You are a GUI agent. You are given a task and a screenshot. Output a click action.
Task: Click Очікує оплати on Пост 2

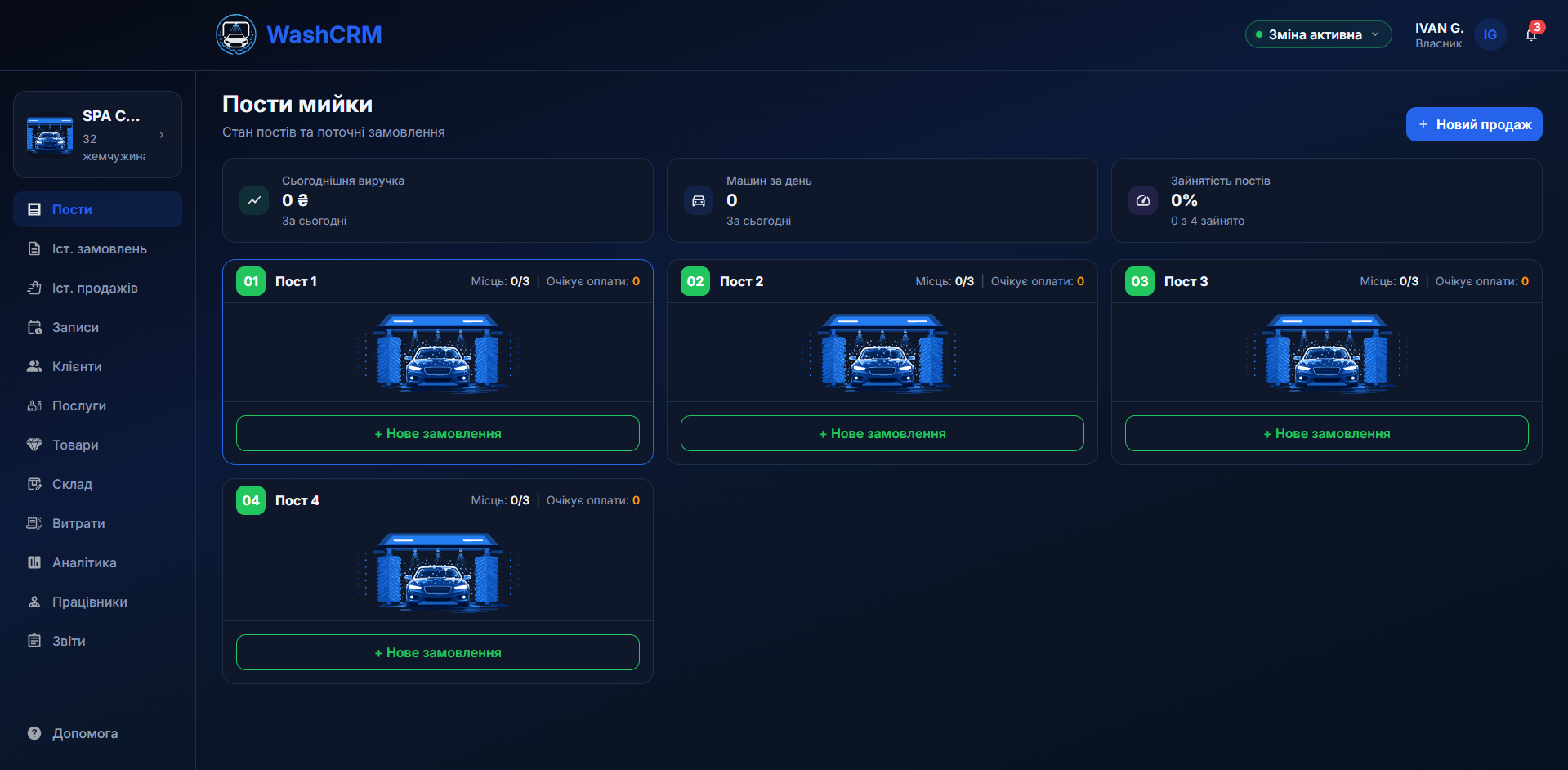(1038, 281)
